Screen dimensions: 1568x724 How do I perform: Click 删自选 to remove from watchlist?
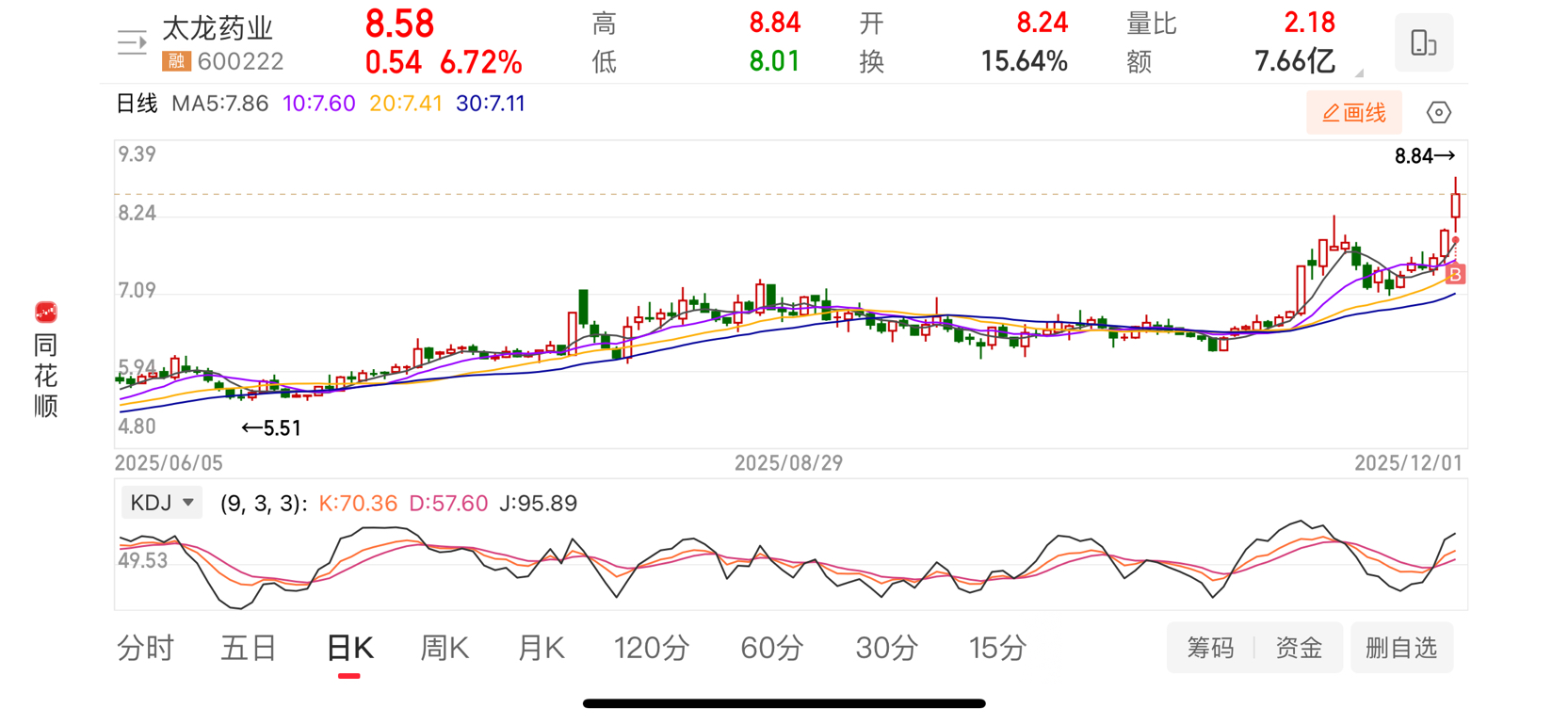1401,648
